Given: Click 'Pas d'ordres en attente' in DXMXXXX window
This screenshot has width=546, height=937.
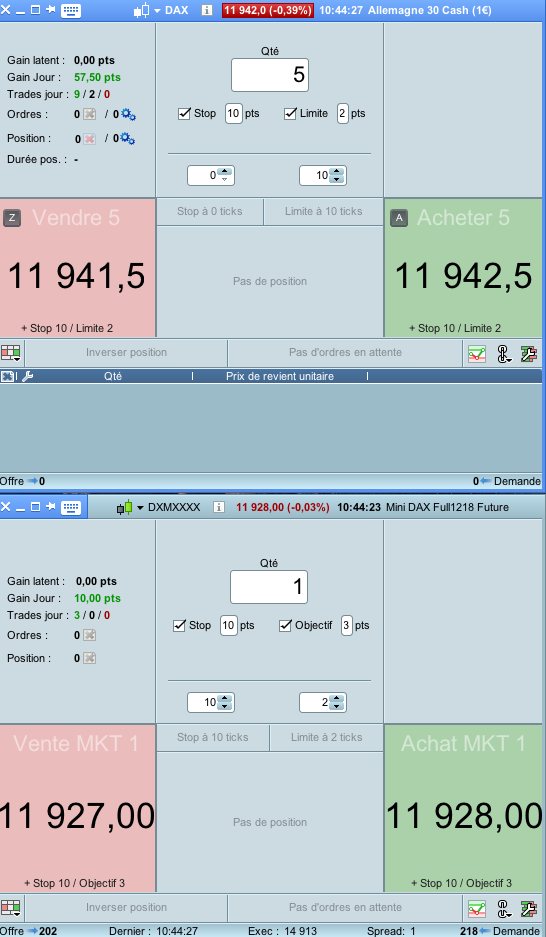Looking at the screenshot, I should [345, 908].
